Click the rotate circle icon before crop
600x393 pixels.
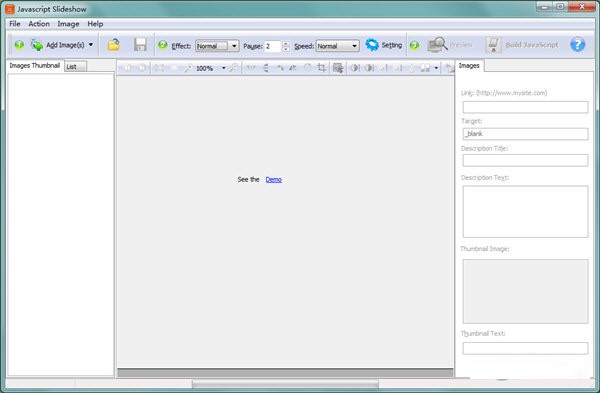click(x=308, y=68)
